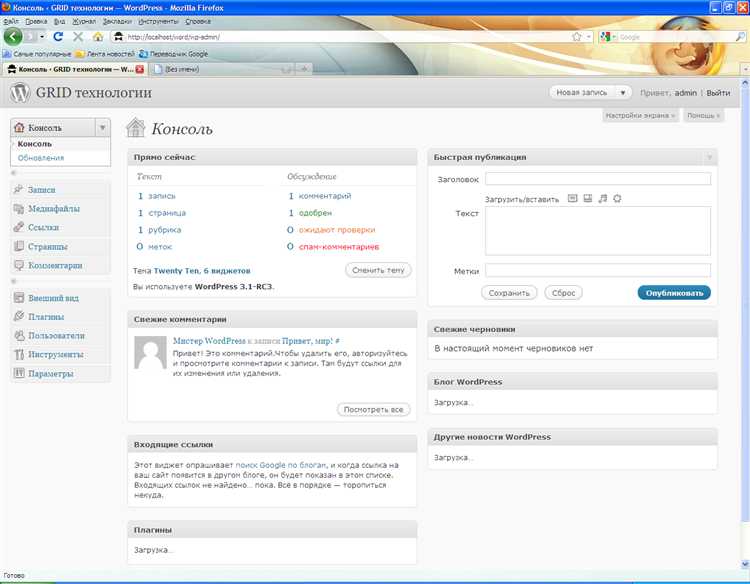750x584 pixels.
Task: Click the Ссылки chain icon
Action: [19, 227]
